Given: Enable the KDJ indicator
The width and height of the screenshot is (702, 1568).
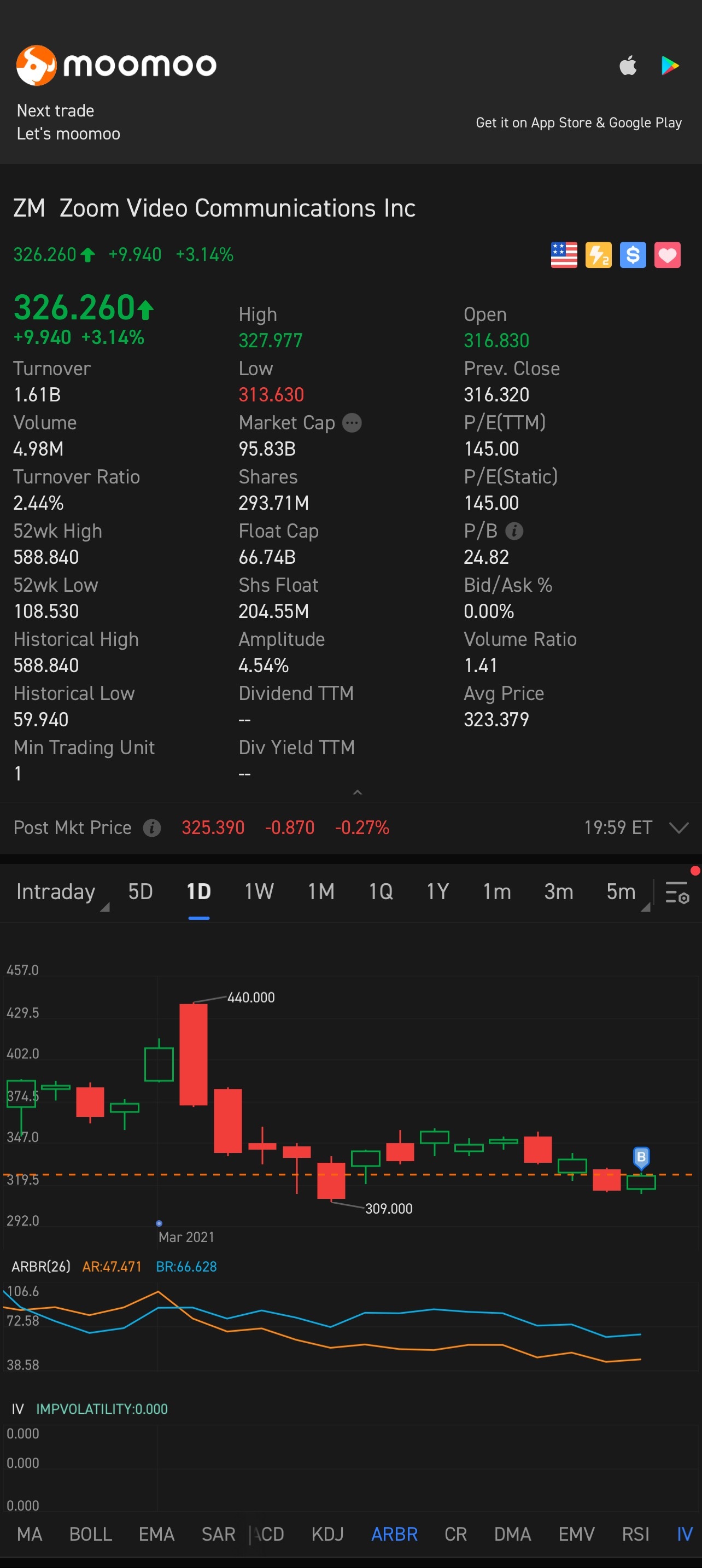Looking at the screenshot, I should pyautogui.click(x=327, y=1534).
